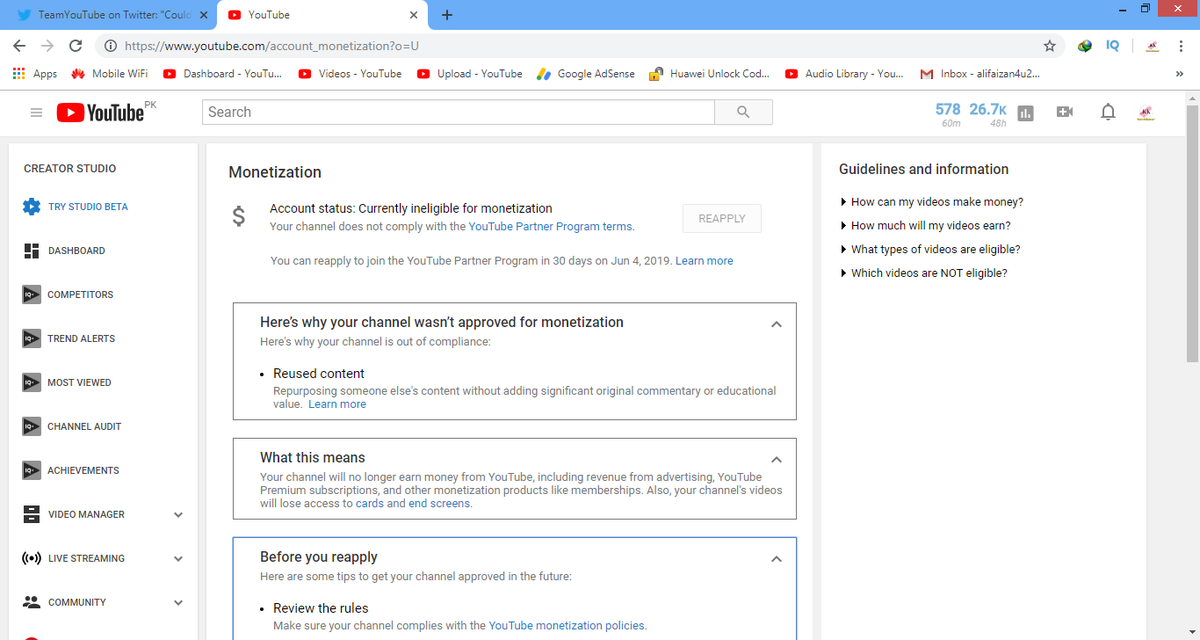Image resolution: width=1200 pixels, height=640 pixels.
Task: Open the Gmail Inbox bookmark
Action: 980,73
